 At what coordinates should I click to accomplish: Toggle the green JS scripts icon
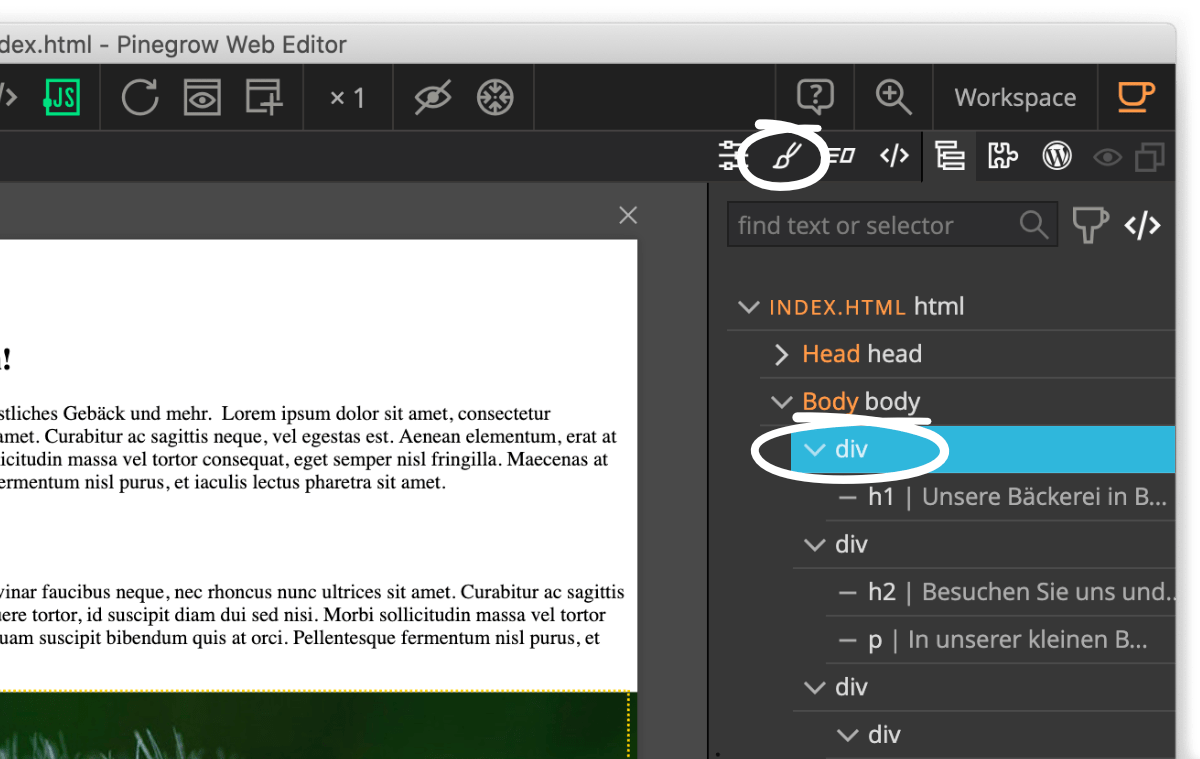click(61, 97)
